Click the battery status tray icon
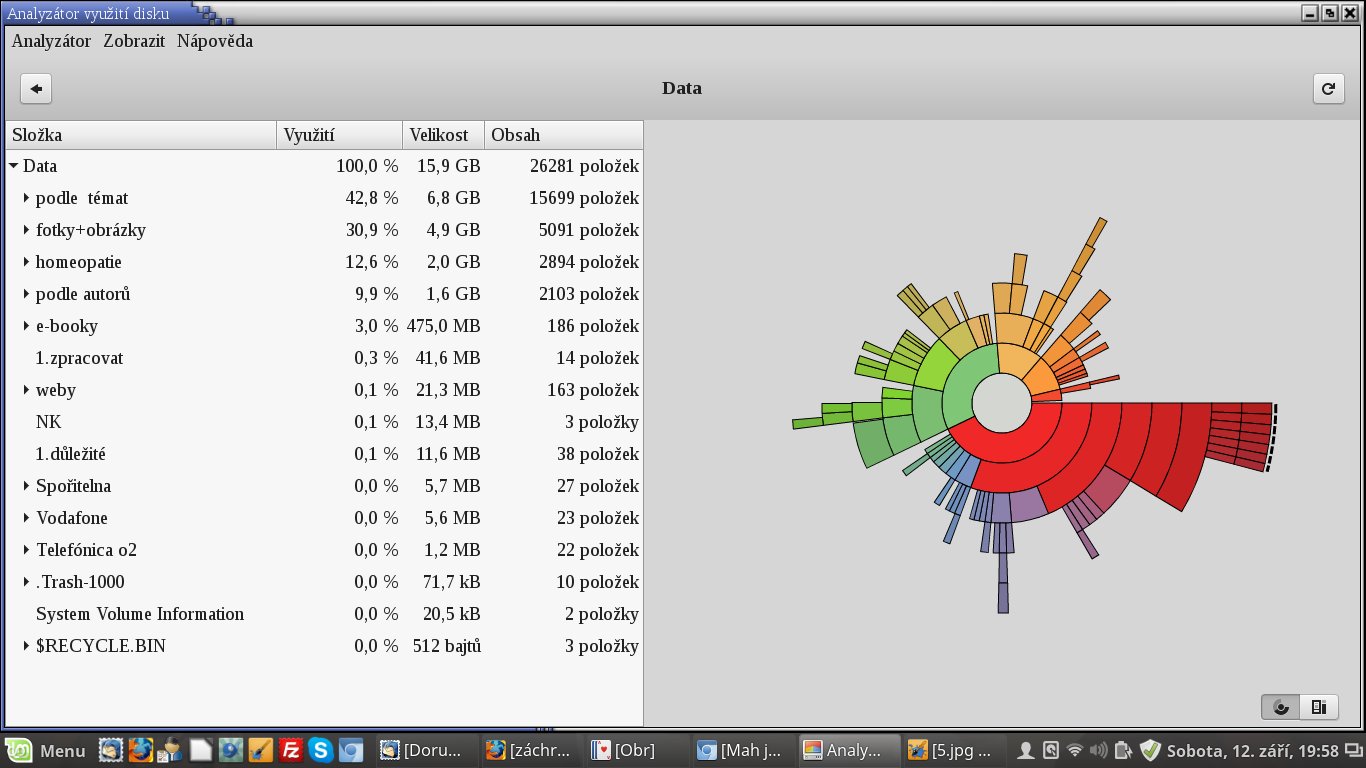The image size is (1366, 768). (x=1124, y=749)
